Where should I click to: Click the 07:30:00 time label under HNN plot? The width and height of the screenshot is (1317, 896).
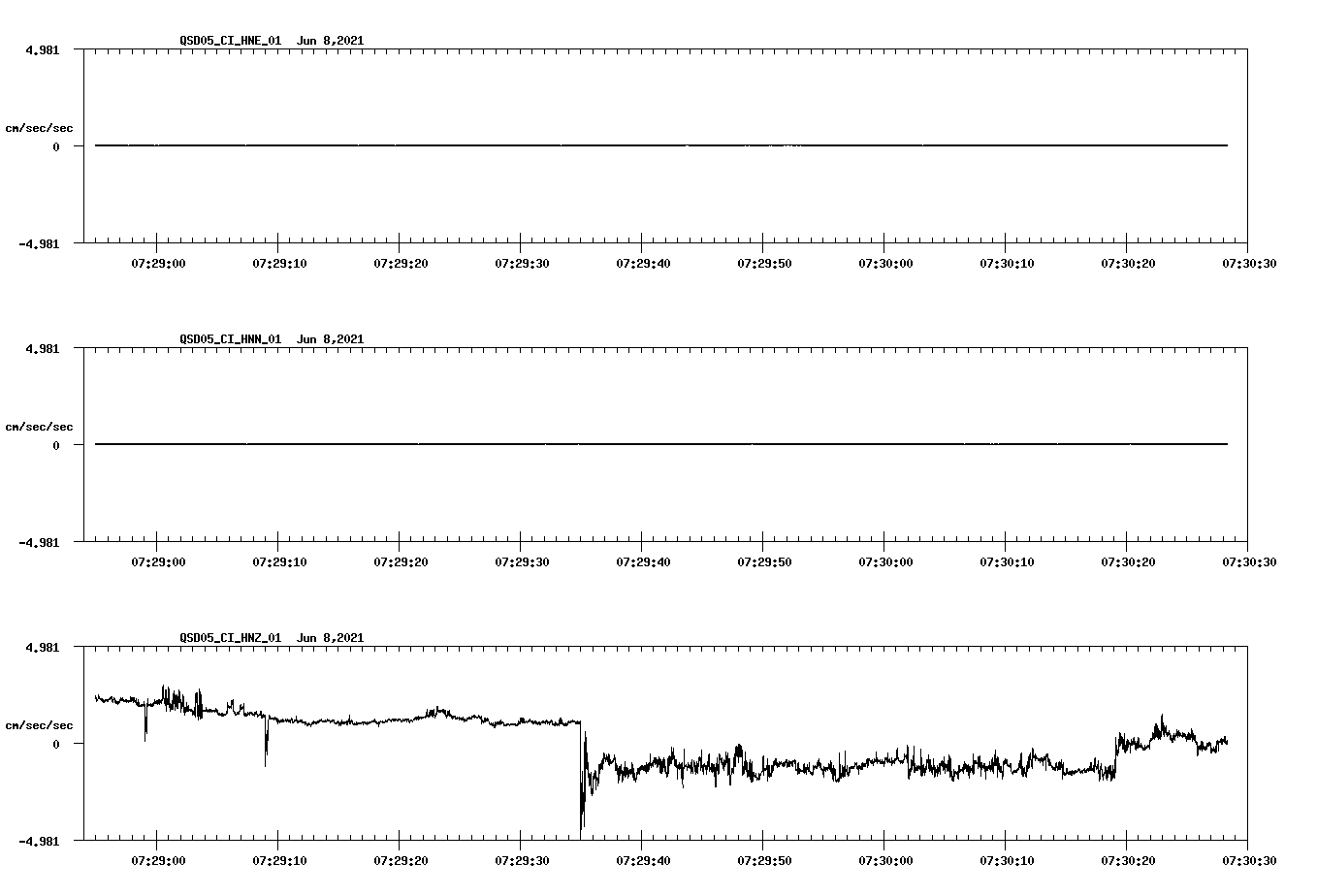point(885,561)
